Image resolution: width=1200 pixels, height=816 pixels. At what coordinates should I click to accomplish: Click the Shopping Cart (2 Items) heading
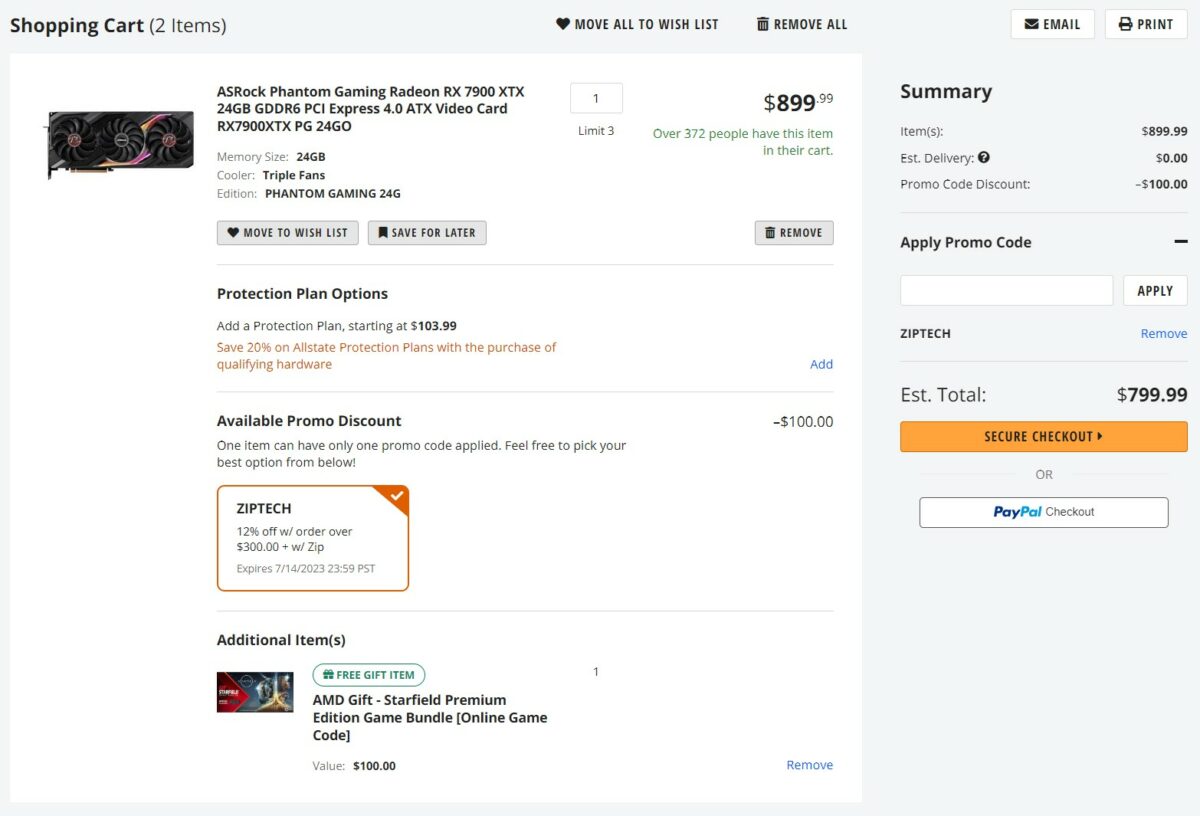(118, 25)
